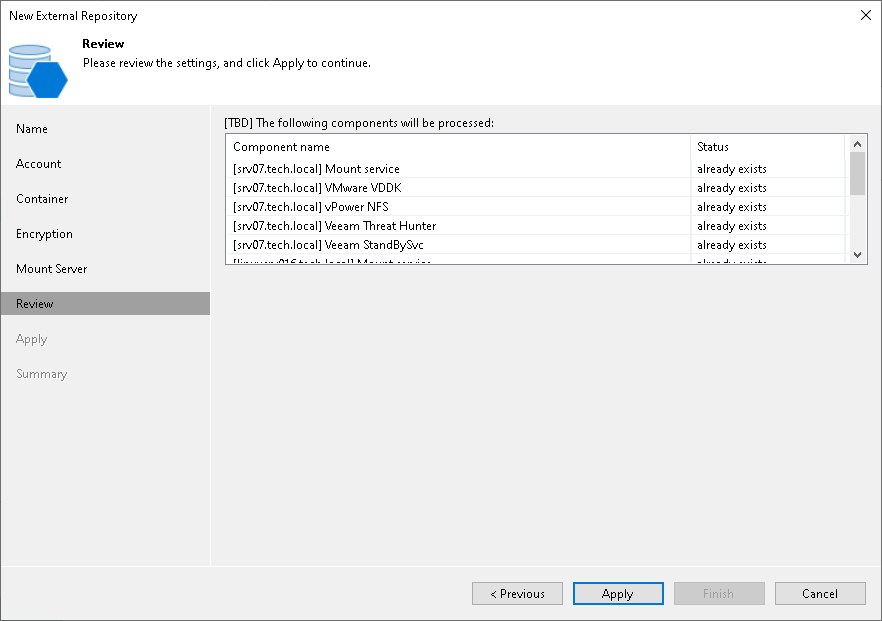Select the Veeam StandBySvc row
882x621 pixels.
[x=535, y=245]
